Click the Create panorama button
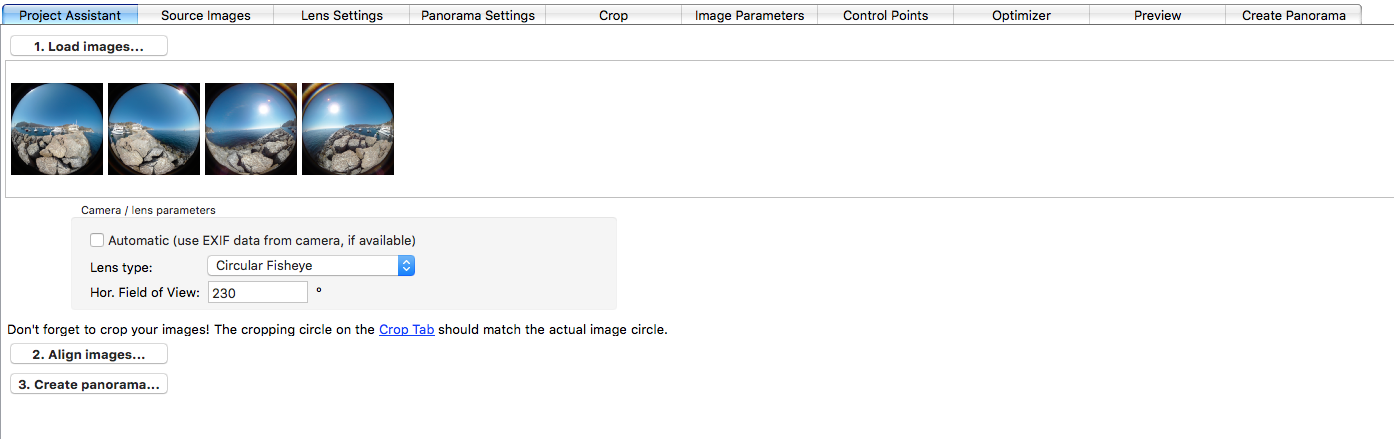The width and height of the screenshot is (1394, 439). click(89, 384)
